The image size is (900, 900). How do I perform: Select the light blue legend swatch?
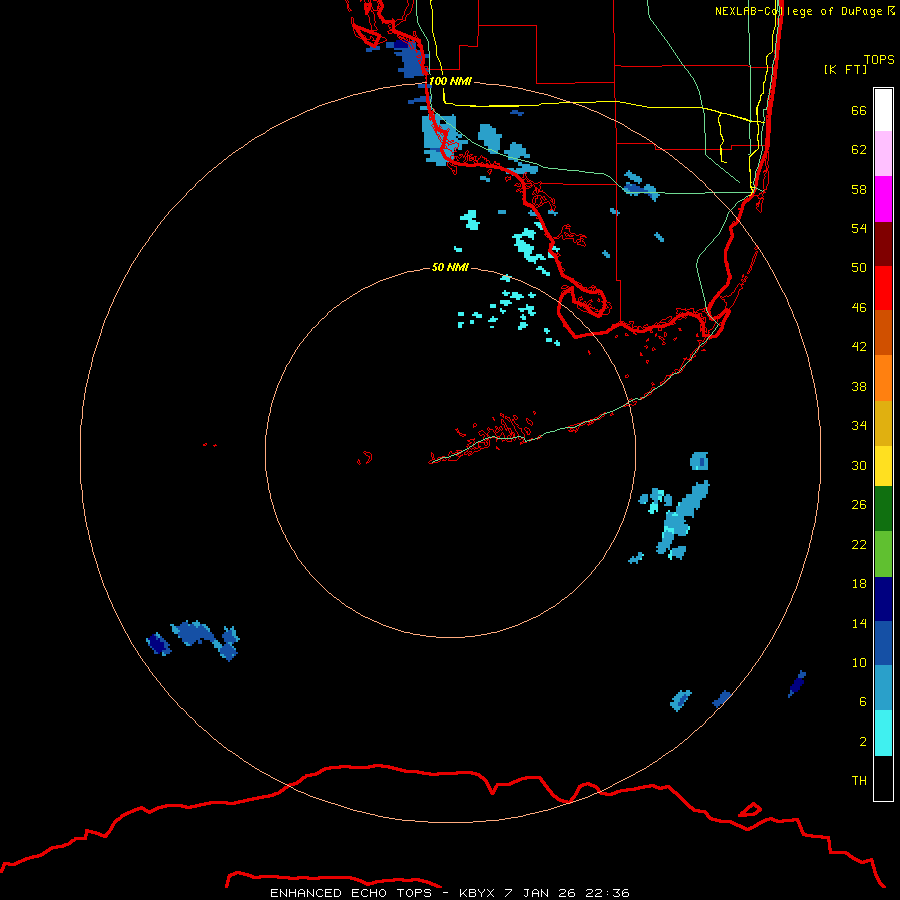click(x=883, y=688)
